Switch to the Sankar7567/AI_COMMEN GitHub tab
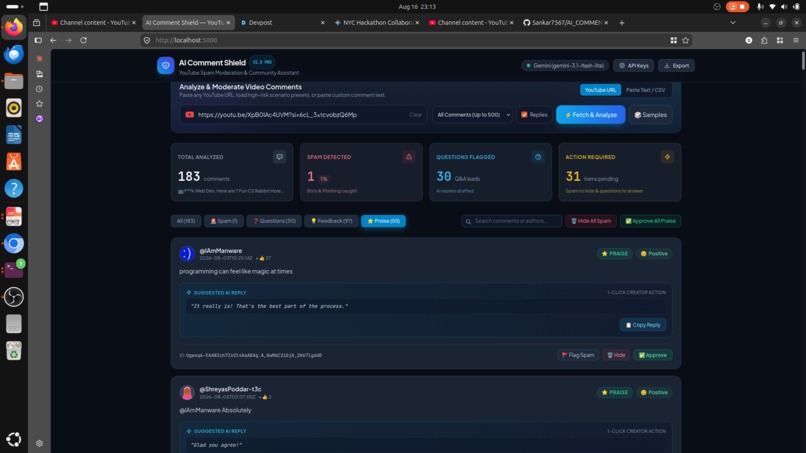 (x=563, y=23)
